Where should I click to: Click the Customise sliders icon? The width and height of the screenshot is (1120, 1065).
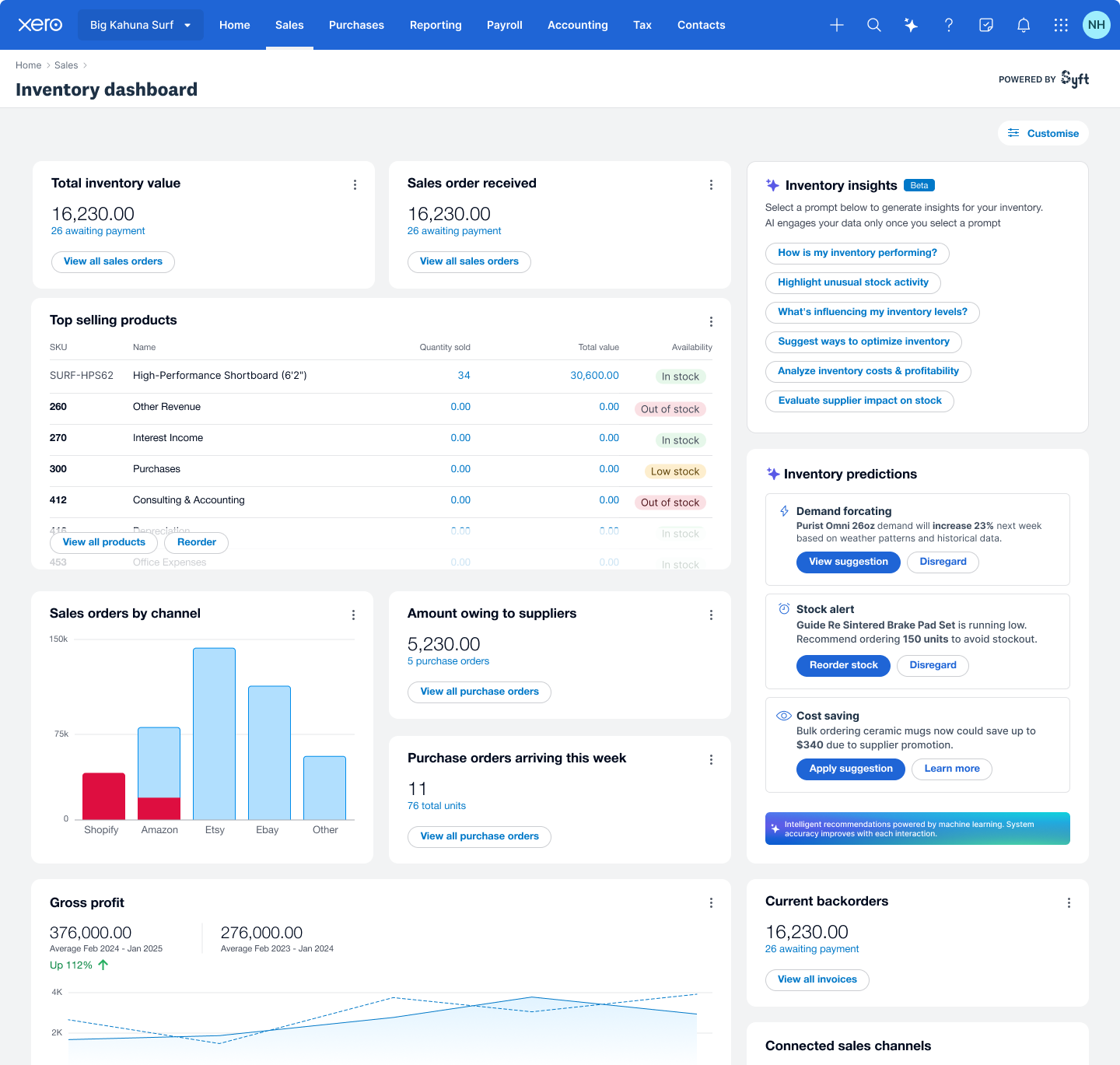(x=1013, y=133)
